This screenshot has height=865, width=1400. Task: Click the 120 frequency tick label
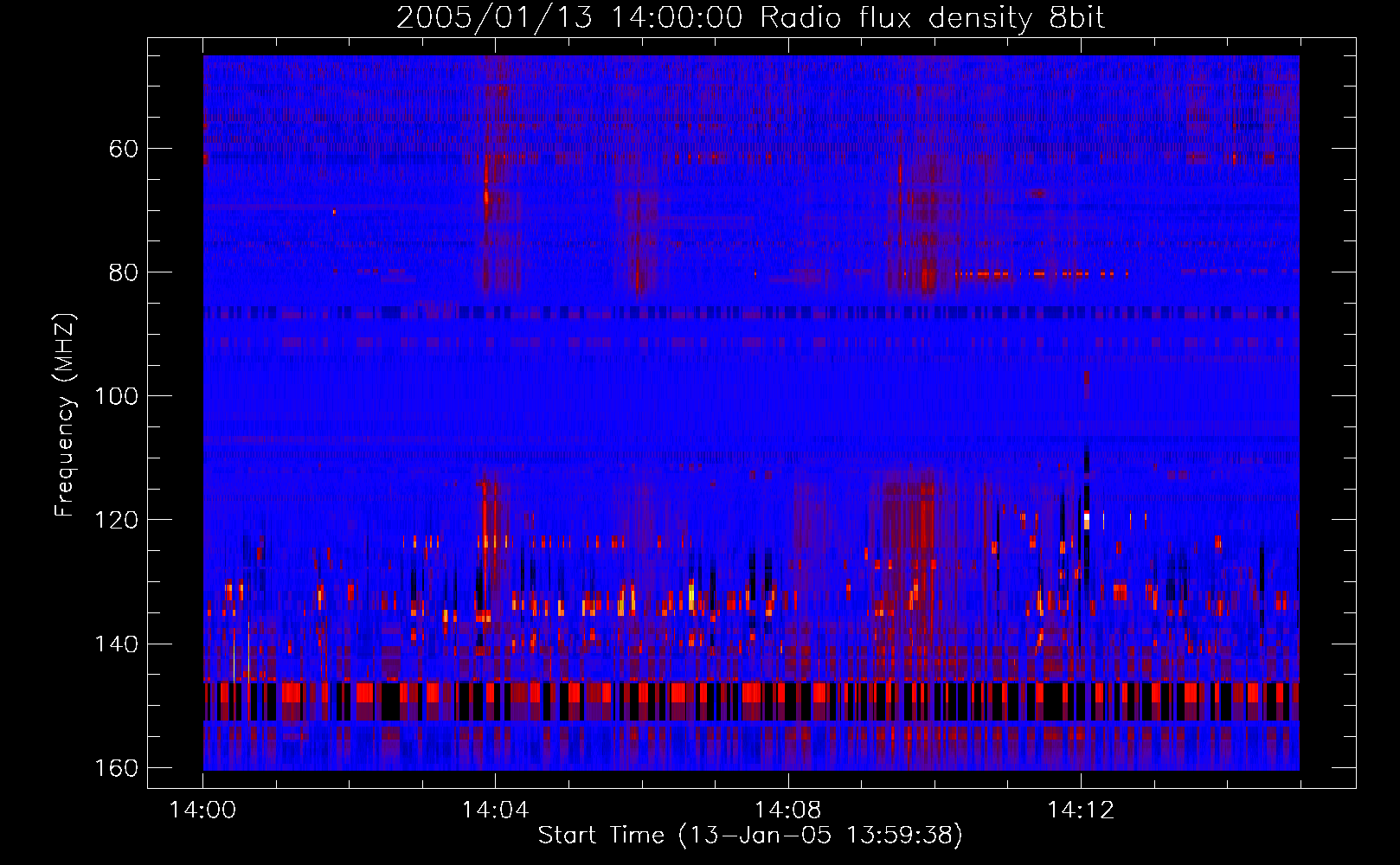click(x=116, y=520)
